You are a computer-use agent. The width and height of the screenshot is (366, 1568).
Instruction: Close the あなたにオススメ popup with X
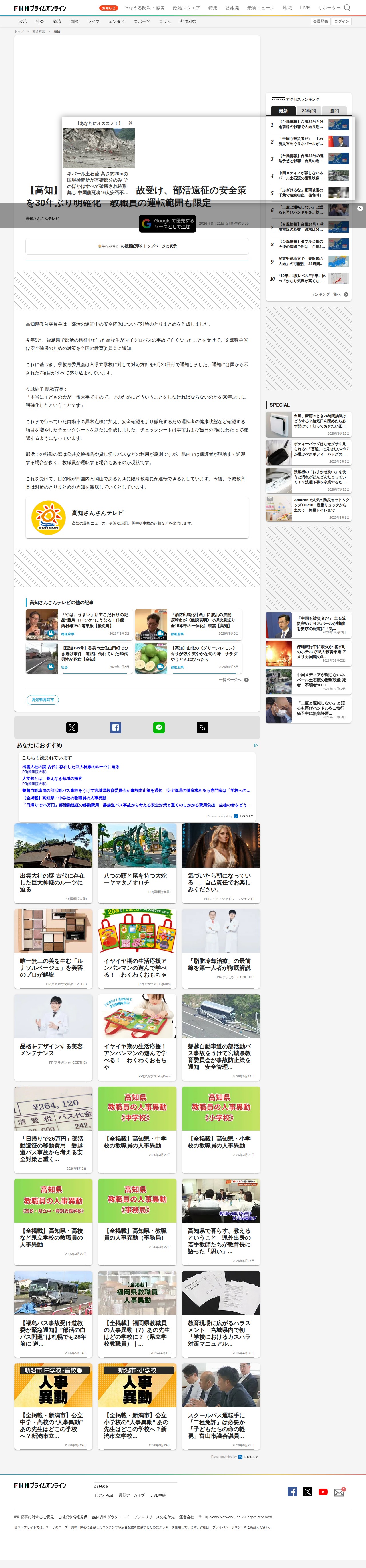click(130, 123)
